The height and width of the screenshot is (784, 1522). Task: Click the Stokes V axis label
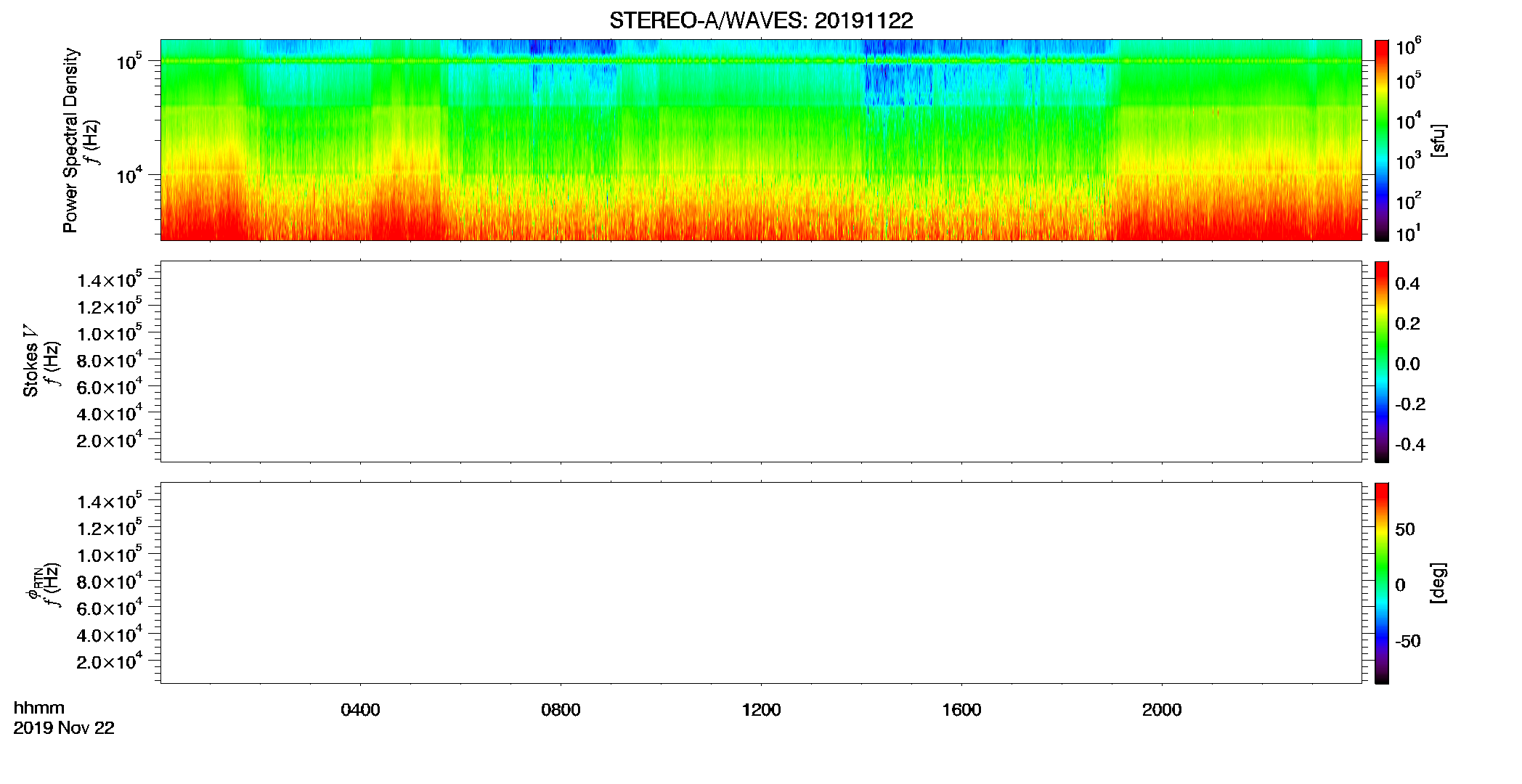(30, 362)
